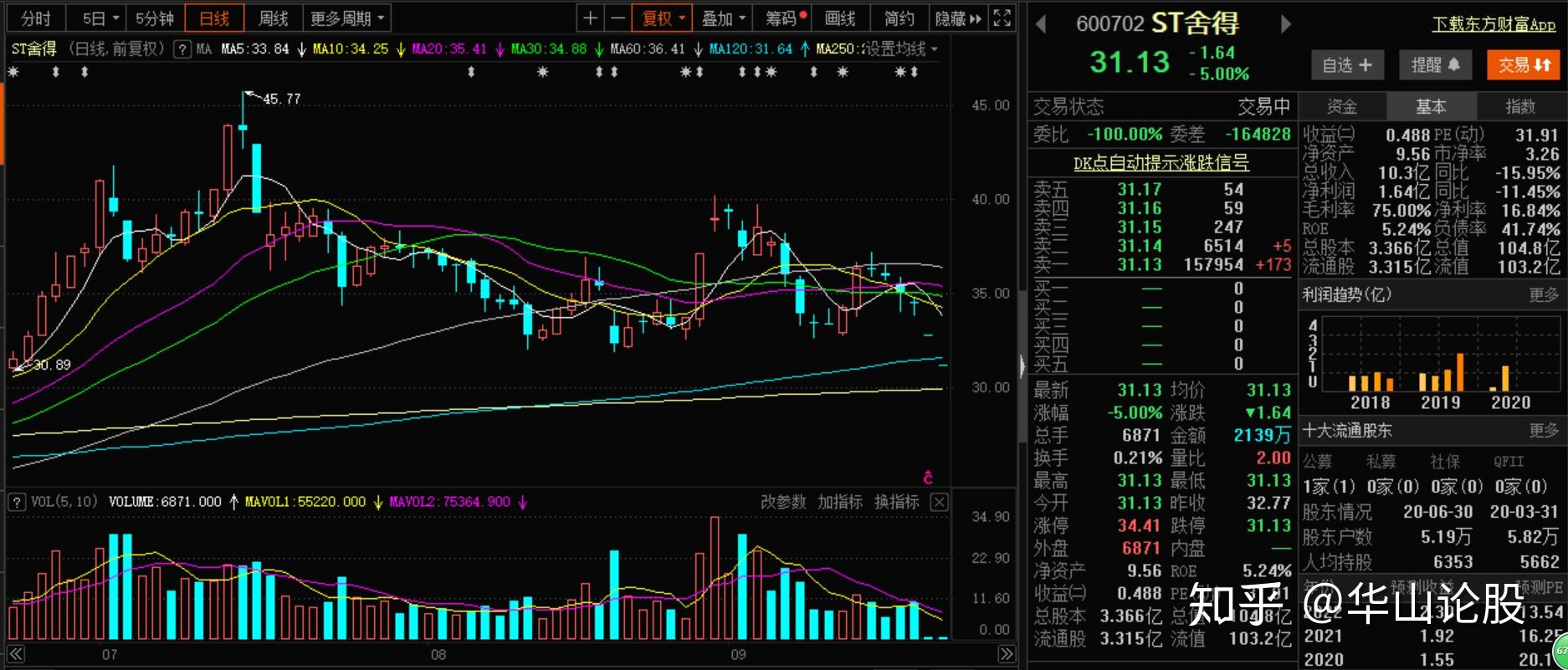Click the 公募 holder count 1家(1)

tap(1329, 486)
